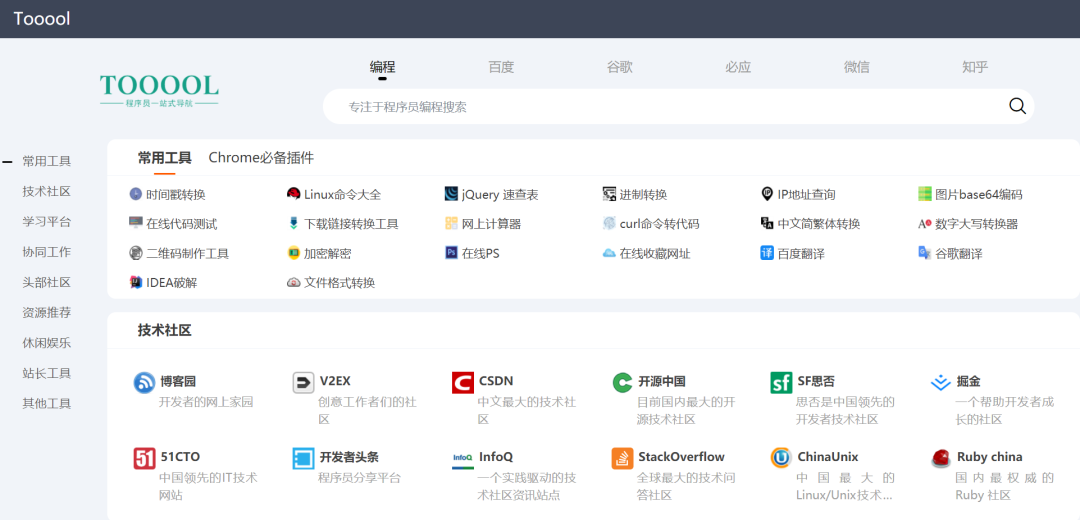1080x520 pixels.
Task: Click the SF思否 green logo icon
Action: coord(781,382)
